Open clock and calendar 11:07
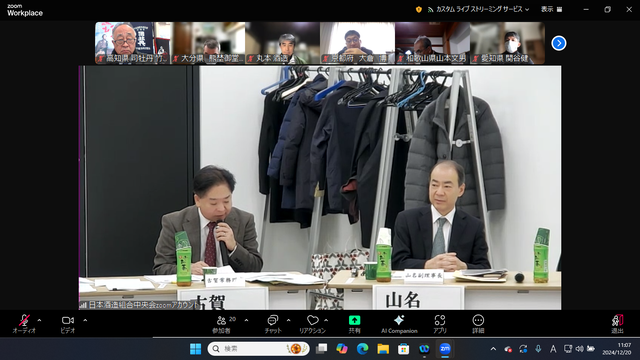Image resolution: width=640 pixels, height=360 pixels. pyautogui.click(x=617, y=349)
